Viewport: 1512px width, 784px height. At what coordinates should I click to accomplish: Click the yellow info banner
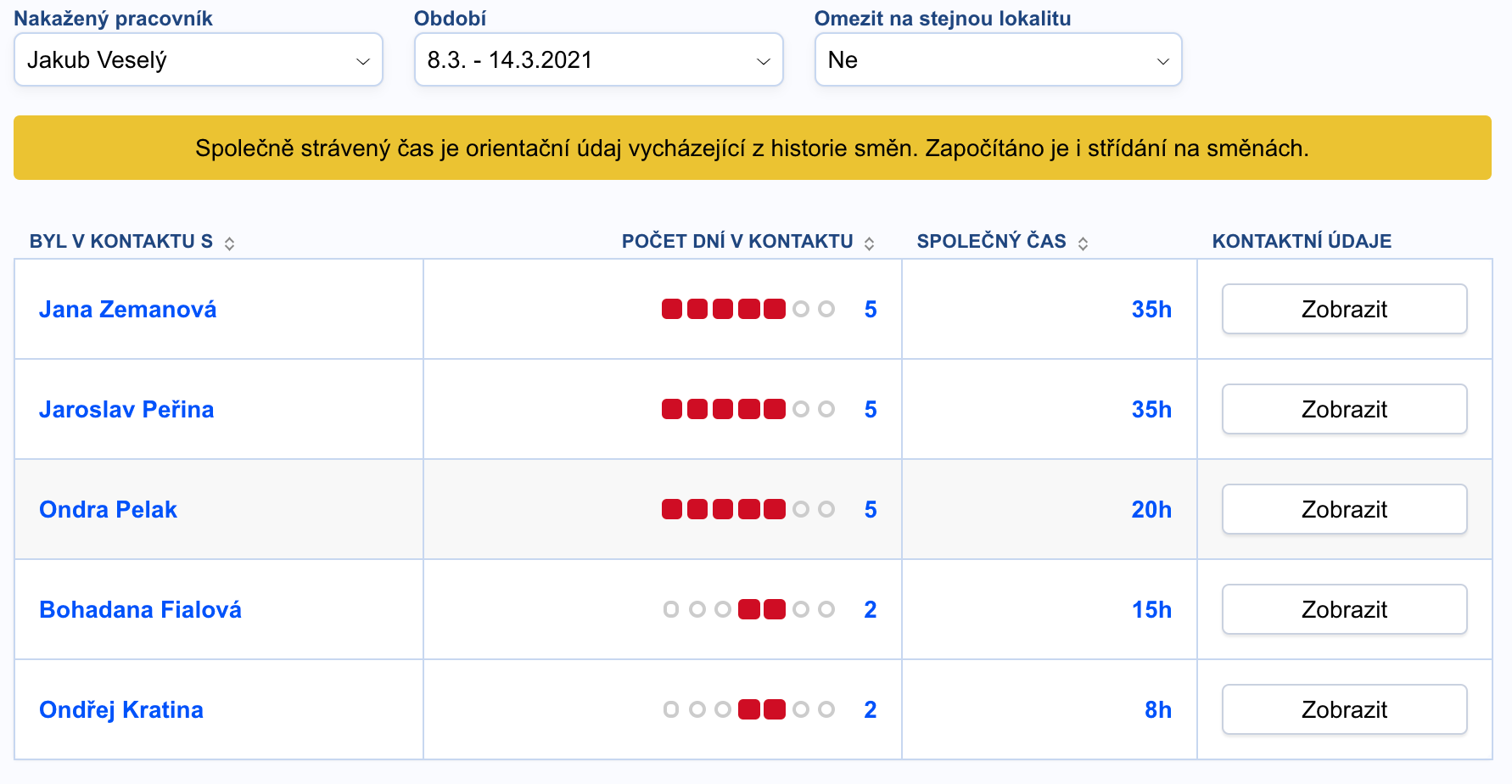[752, 148]
